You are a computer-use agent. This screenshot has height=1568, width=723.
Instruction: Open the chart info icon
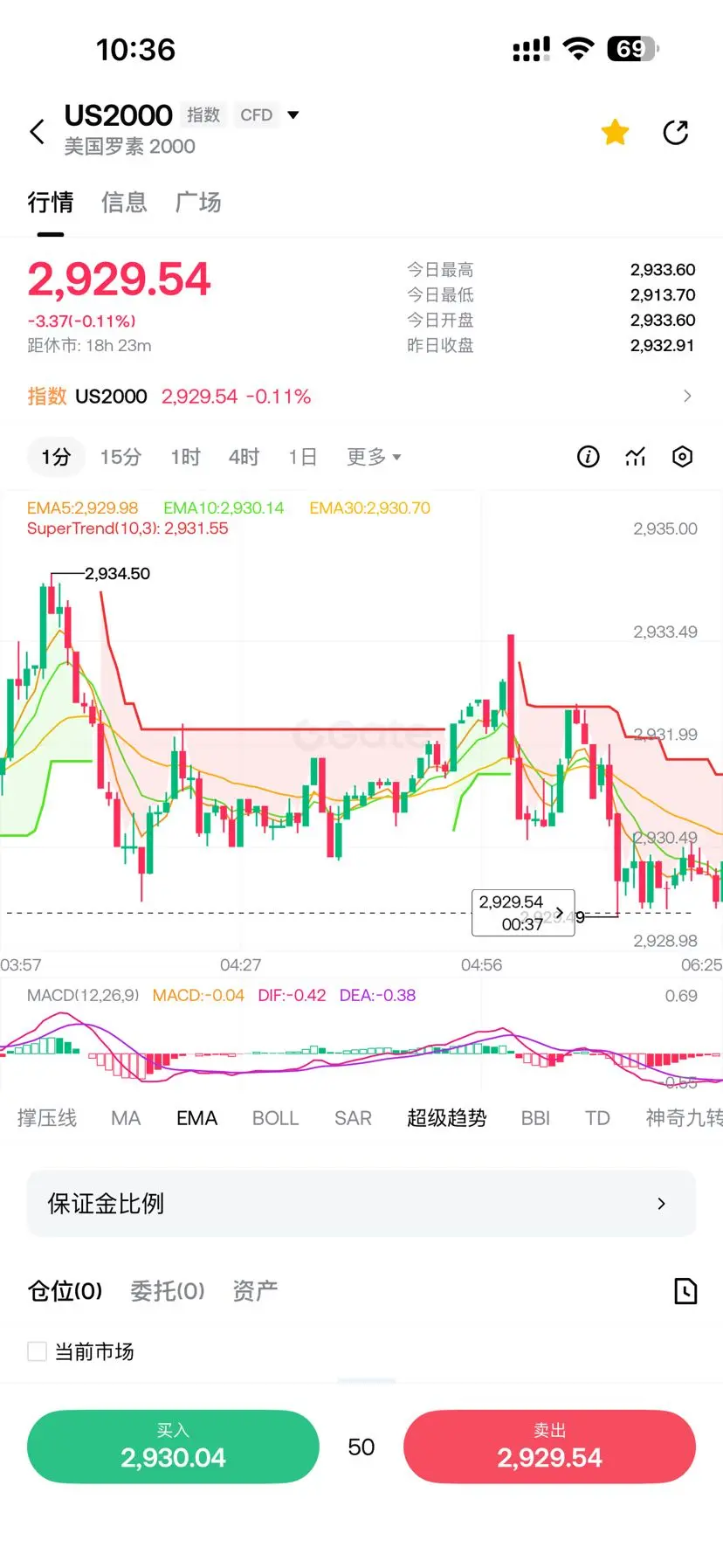[x=589, y=457]
